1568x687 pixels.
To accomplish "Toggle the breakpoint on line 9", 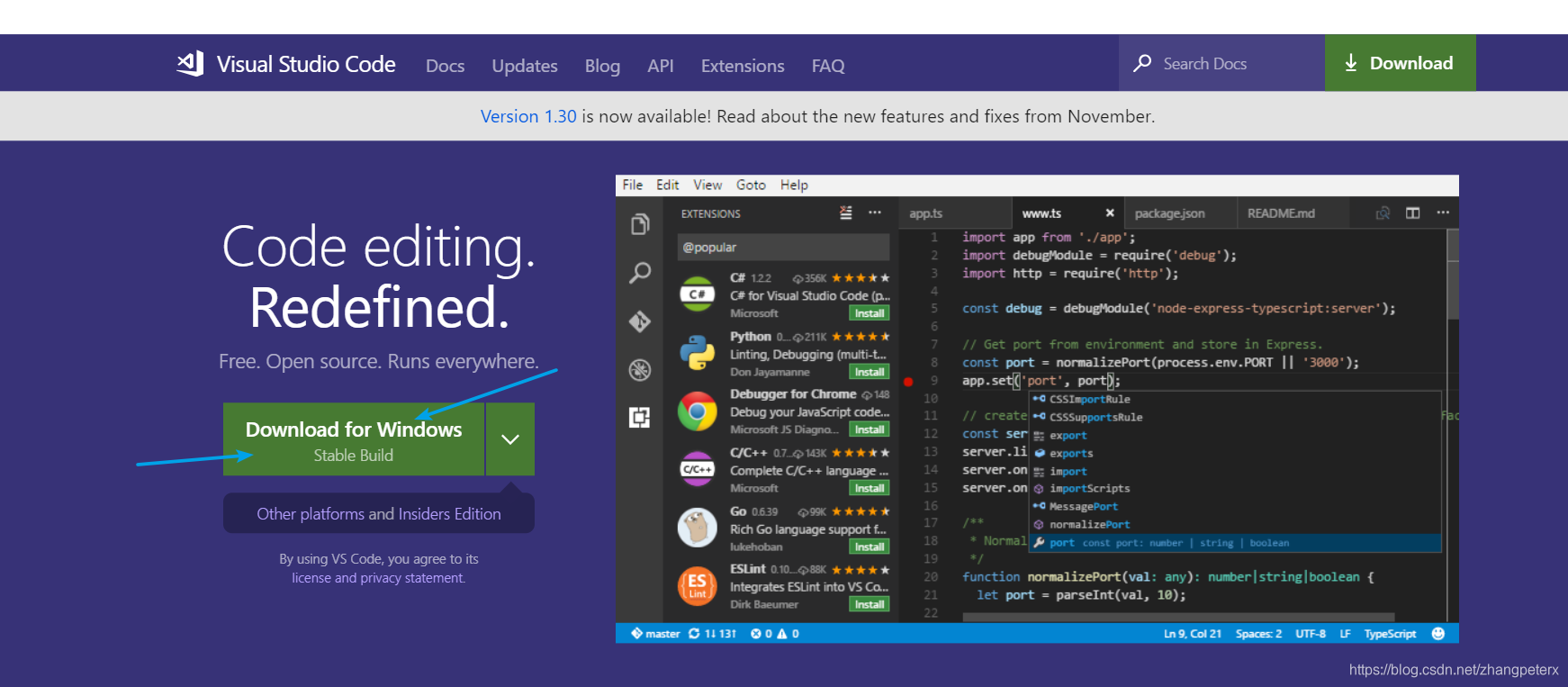I will (908, 381).
